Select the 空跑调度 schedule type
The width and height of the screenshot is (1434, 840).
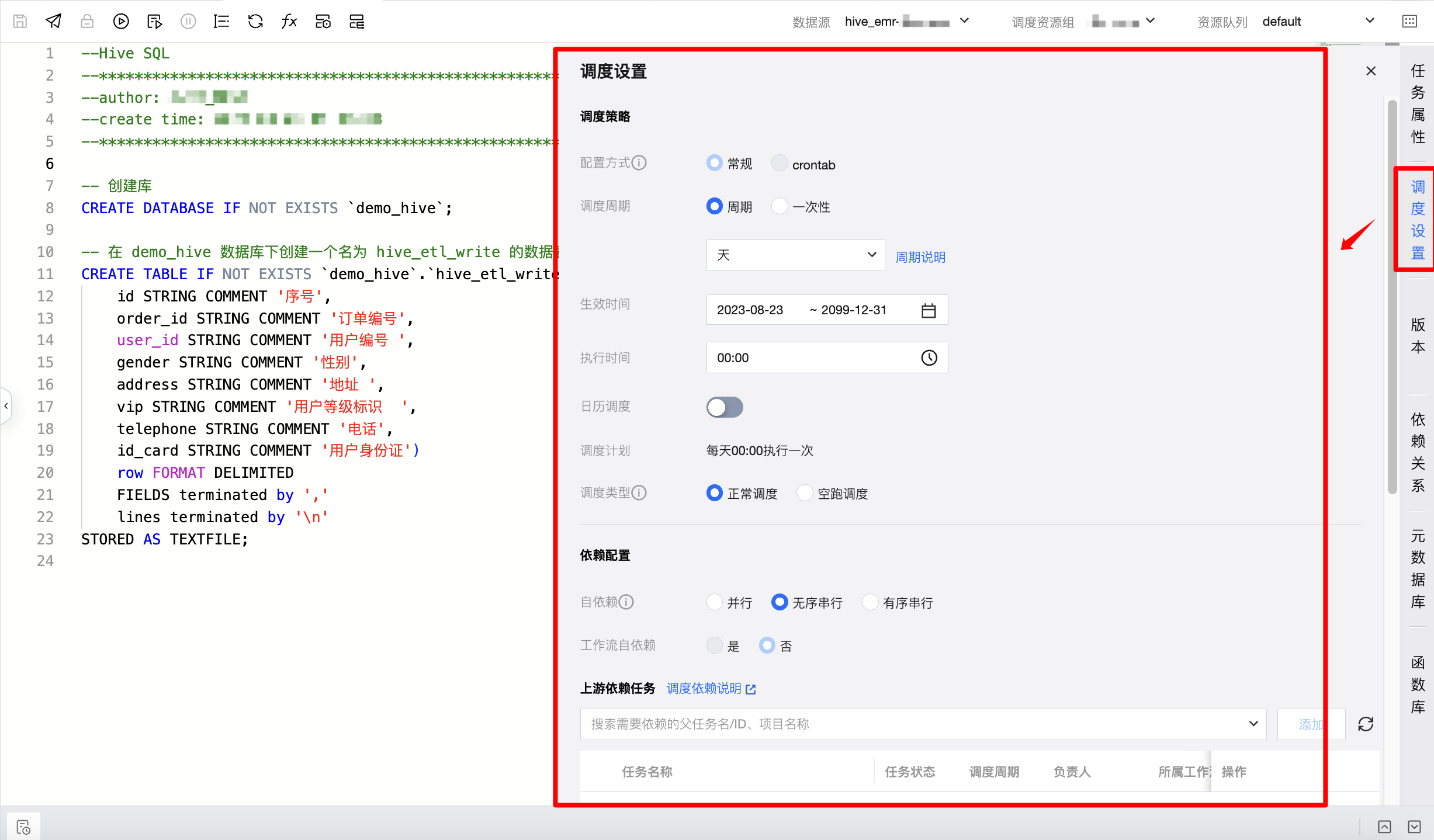click(805, 494)
